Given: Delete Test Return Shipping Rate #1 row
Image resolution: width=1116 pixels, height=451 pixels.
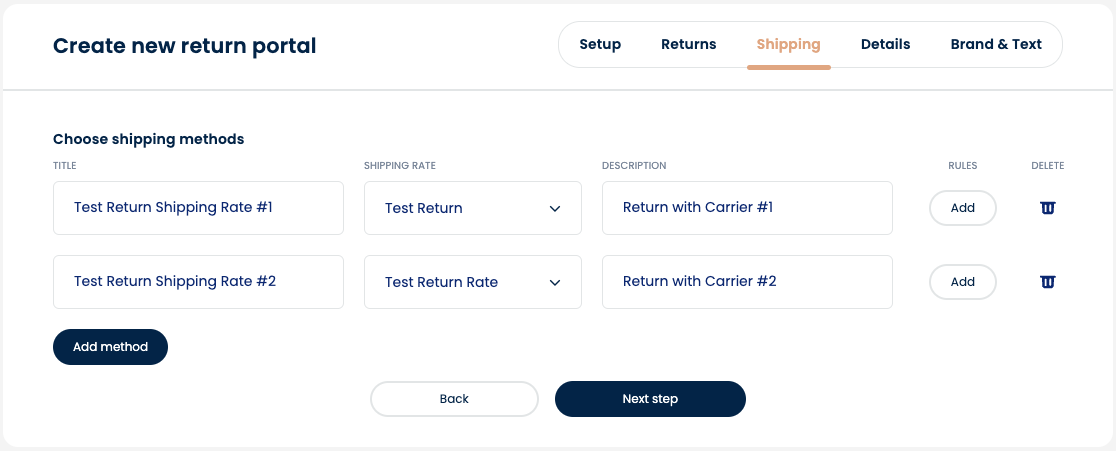Looking at the screenshot, I should [x=1047, y=208].
